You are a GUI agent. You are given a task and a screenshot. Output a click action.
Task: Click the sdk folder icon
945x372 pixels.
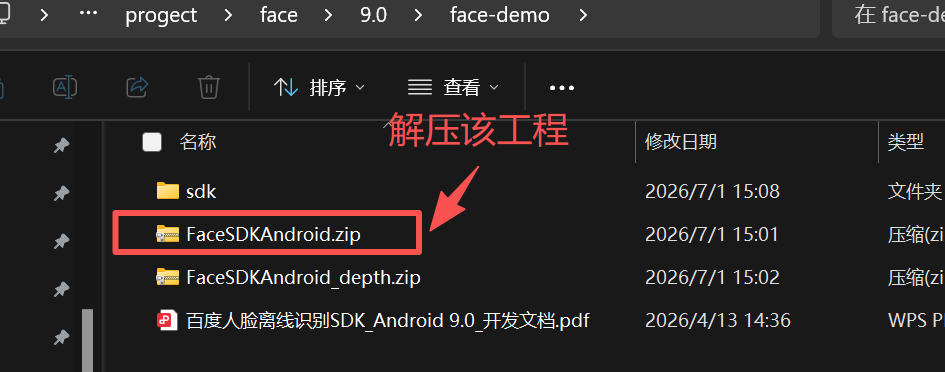click(168, 191)
